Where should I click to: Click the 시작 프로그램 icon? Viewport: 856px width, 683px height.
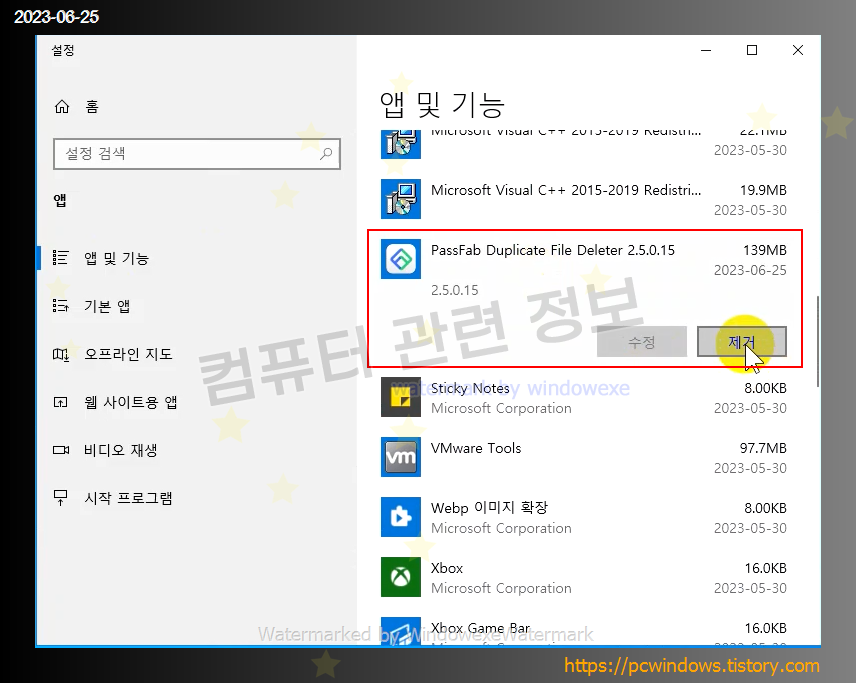[x=61, y=497]
